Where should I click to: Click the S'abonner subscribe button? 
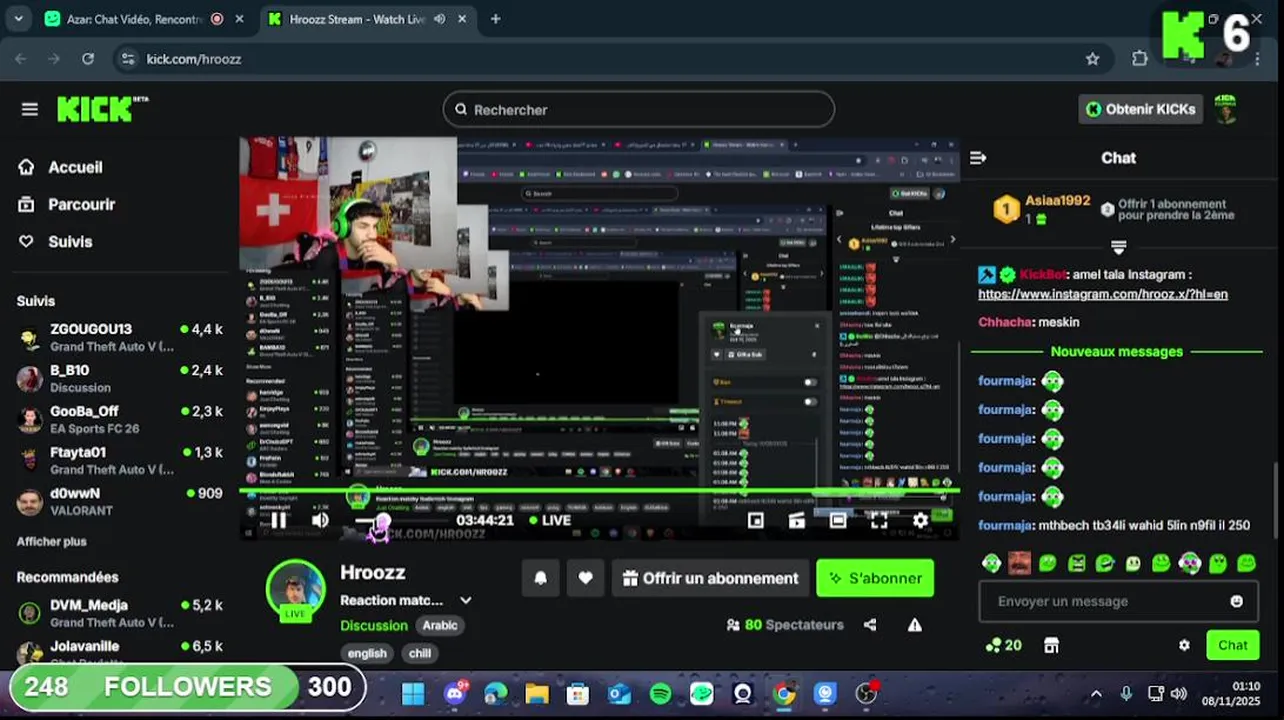(x=875, y=578)
